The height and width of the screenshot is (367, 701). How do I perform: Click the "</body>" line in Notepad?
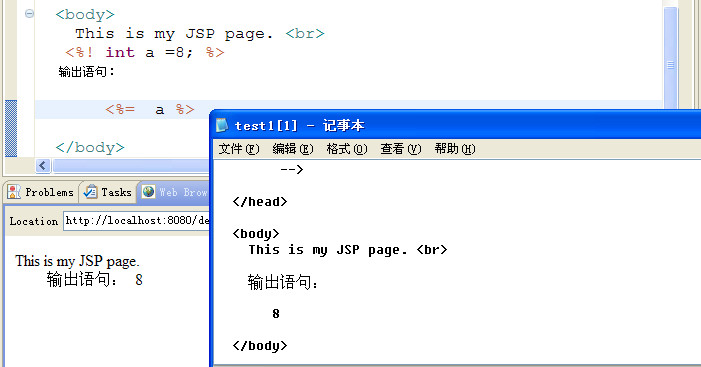pos(260,346)
